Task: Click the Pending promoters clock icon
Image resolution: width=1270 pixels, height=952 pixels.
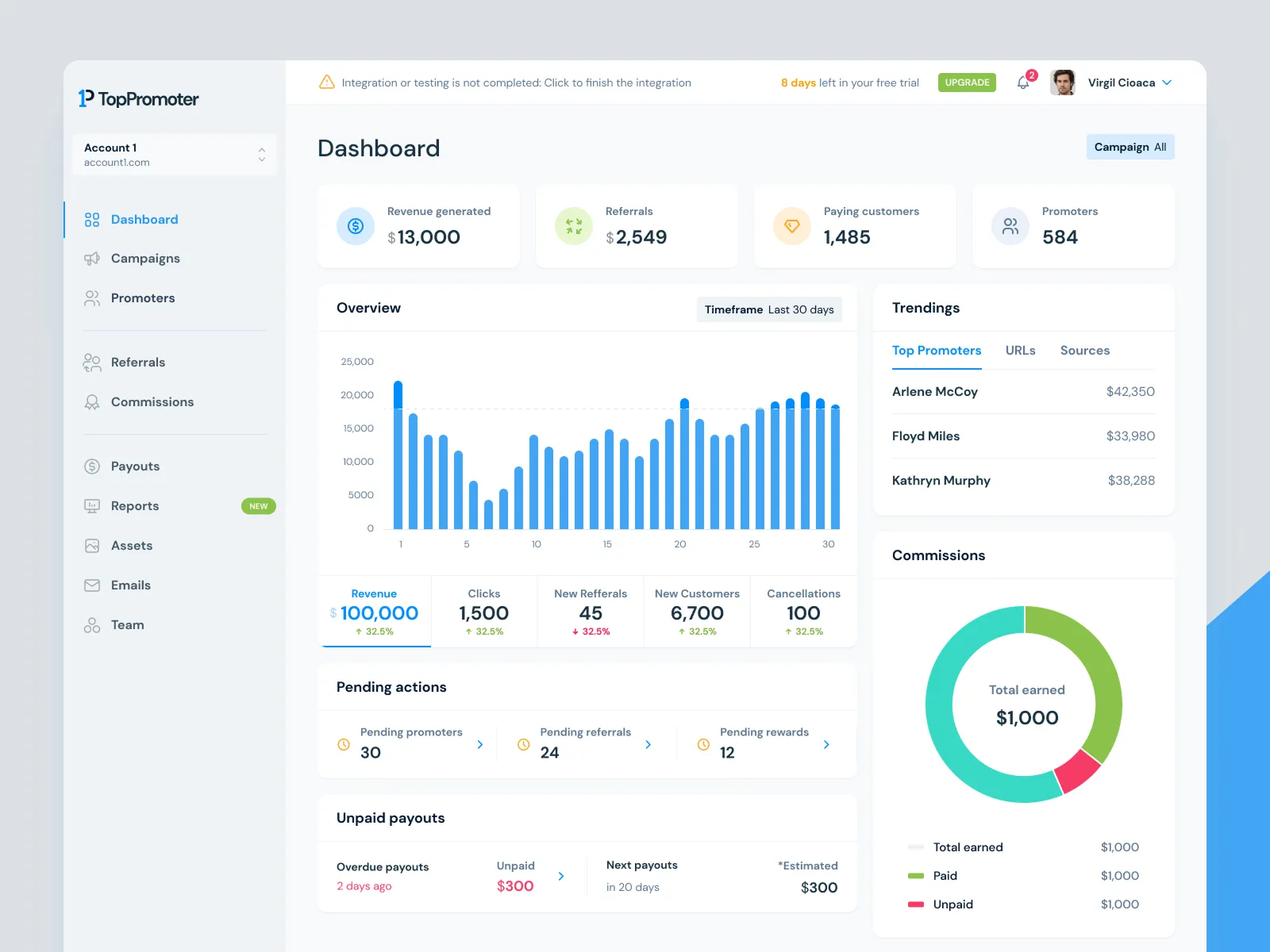Action: pyautogui.click(x=344, y=744)
